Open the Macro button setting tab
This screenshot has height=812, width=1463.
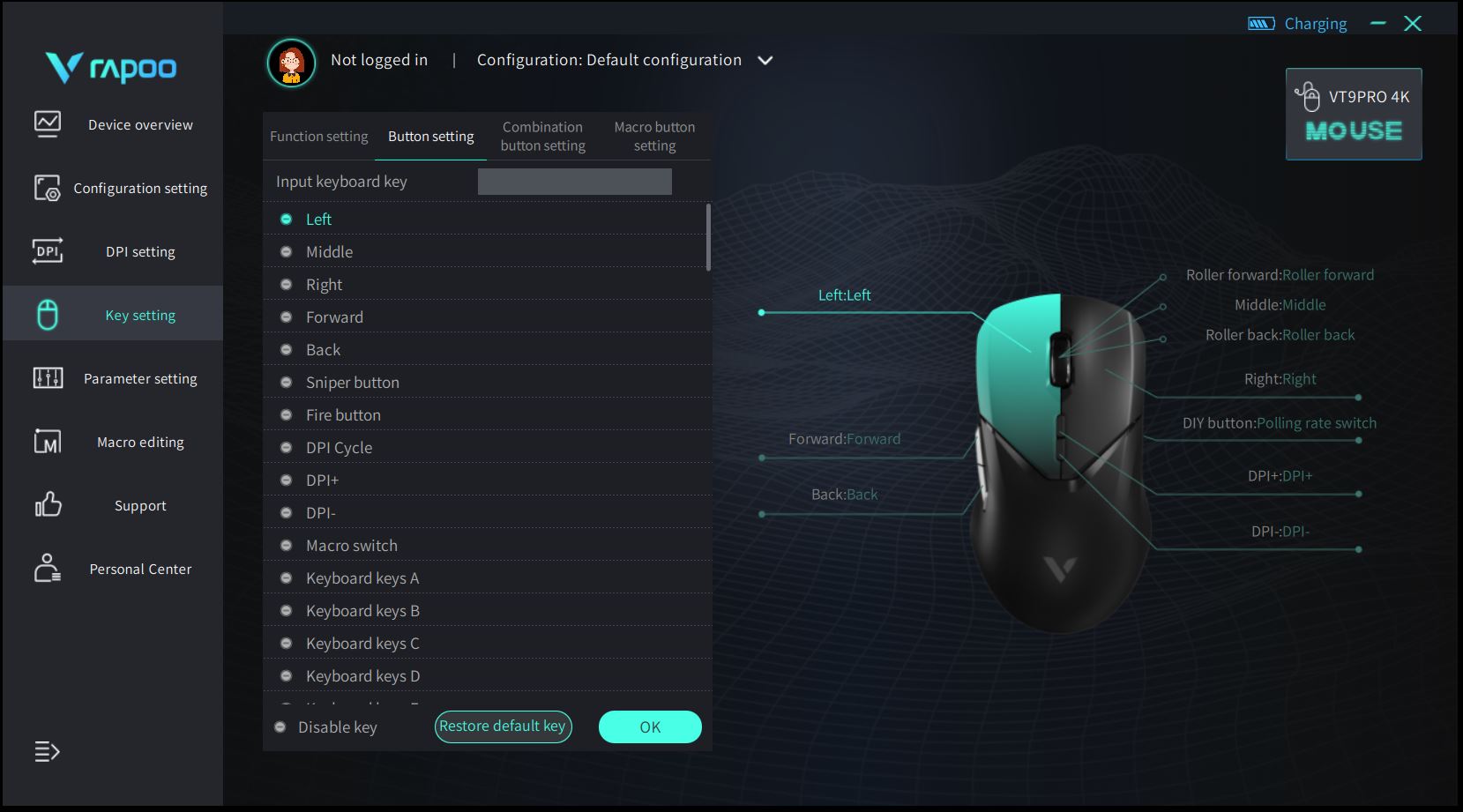[x=654, y=136]
